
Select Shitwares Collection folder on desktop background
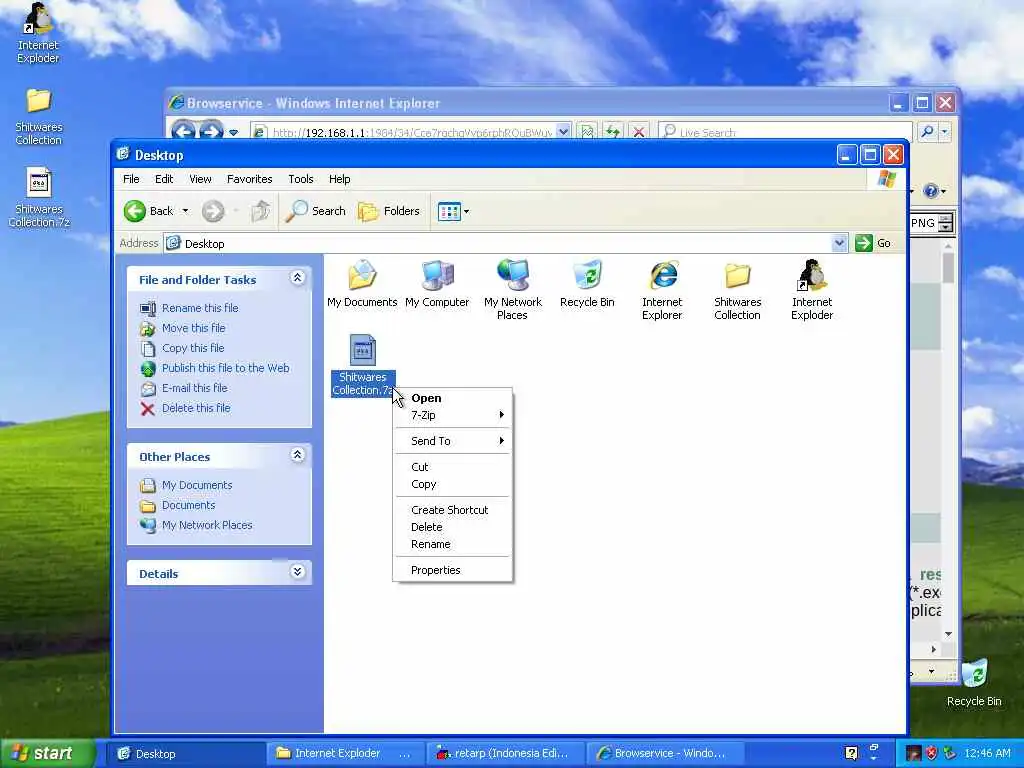click(39, 116)
